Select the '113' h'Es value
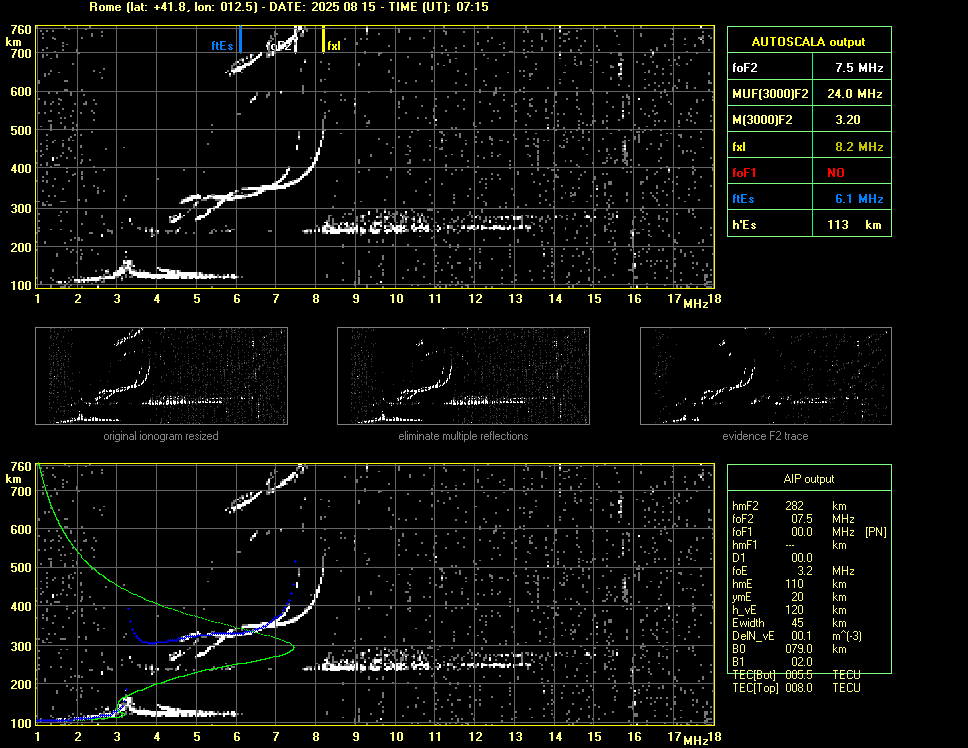This screenshot has width=968, height=748. 838,225
